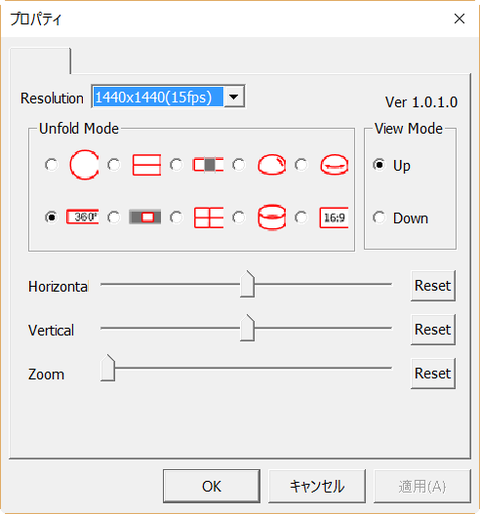The height and width of the screenshot is (514, 480).
Task: Click the Zoom slider thumb
Action: (x=108, y=368)
